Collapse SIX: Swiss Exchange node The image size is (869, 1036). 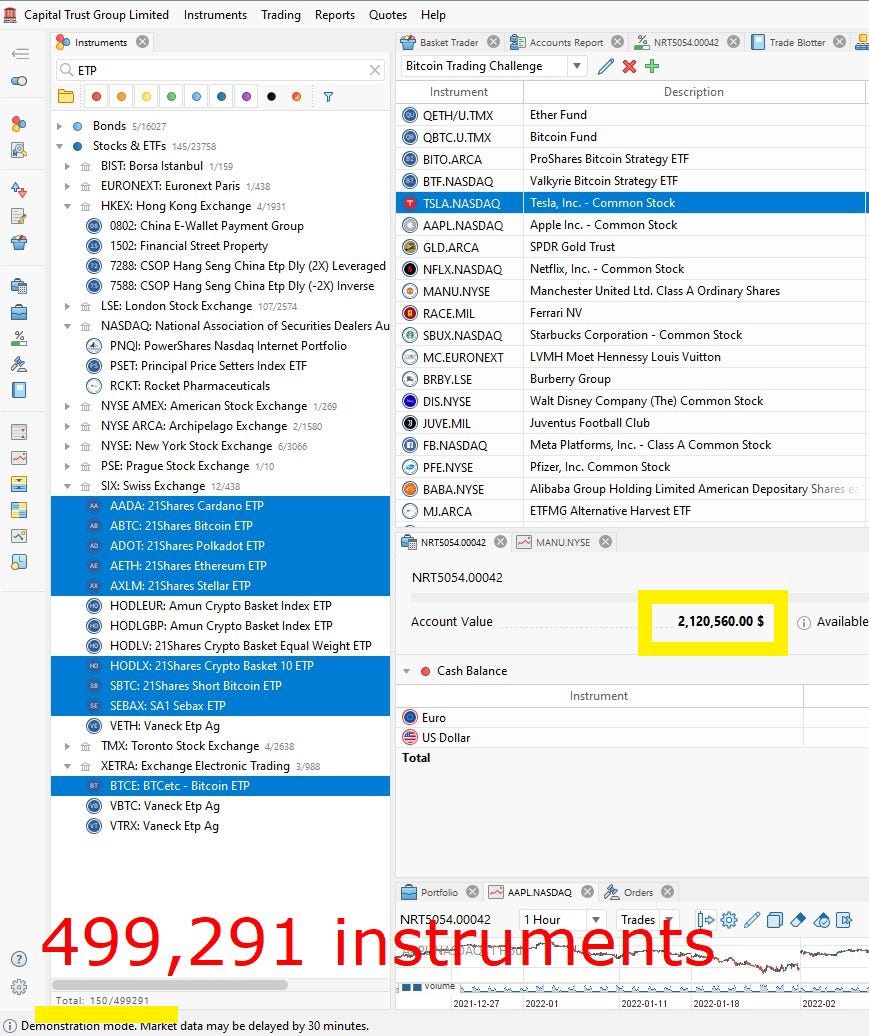(67, 486)
